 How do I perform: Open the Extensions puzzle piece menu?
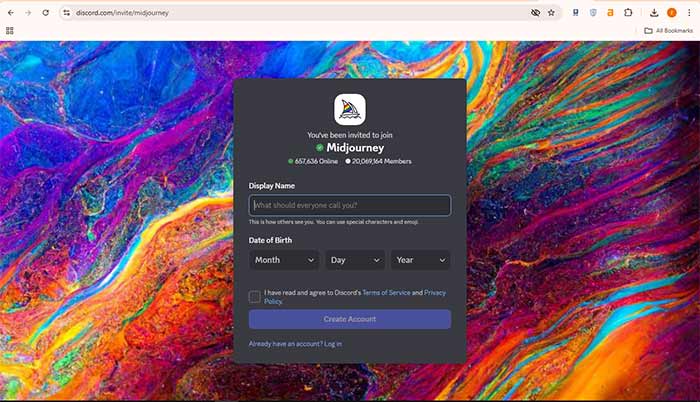coord(628,13)
